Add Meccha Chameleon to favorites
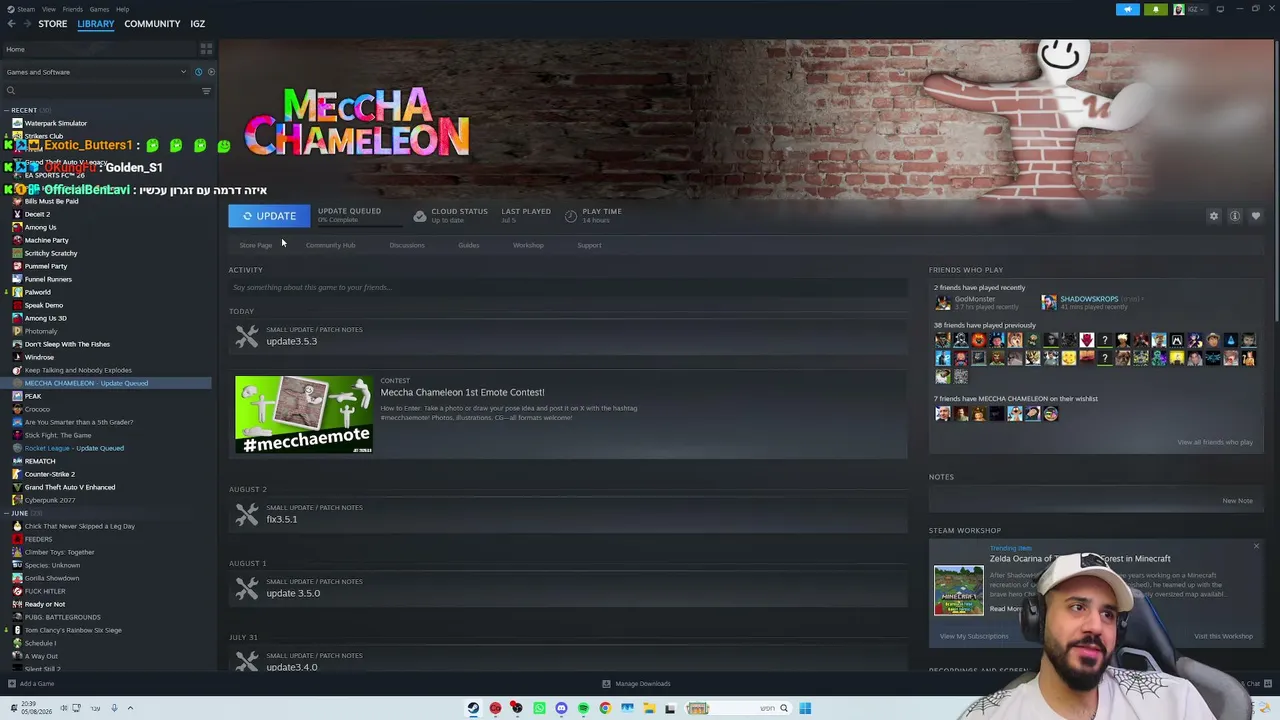This screenshot has height=720, width=1280. pyautogui.click(x=1256, y=216)
